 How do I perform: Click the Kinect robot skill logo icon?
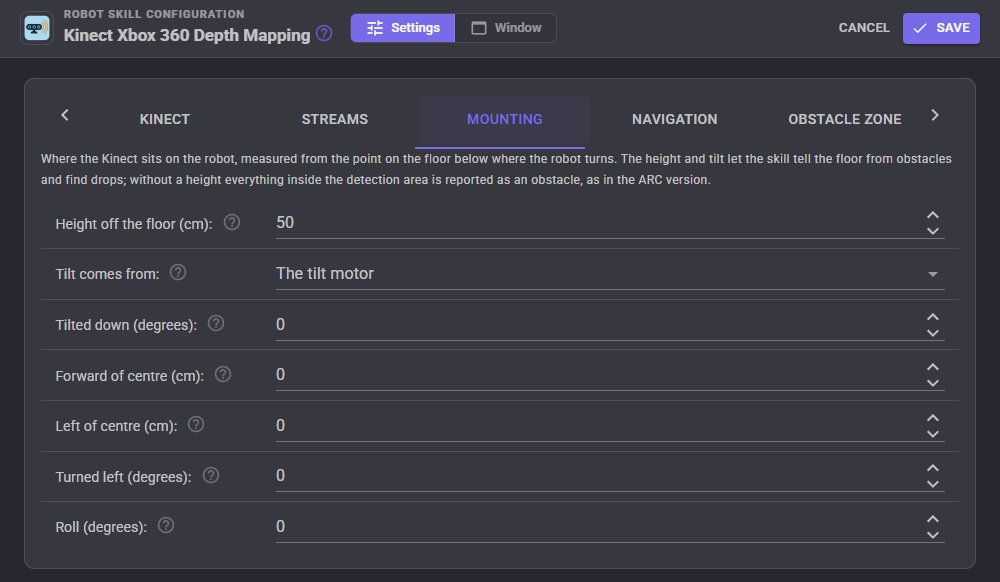(x=36, y=28)
